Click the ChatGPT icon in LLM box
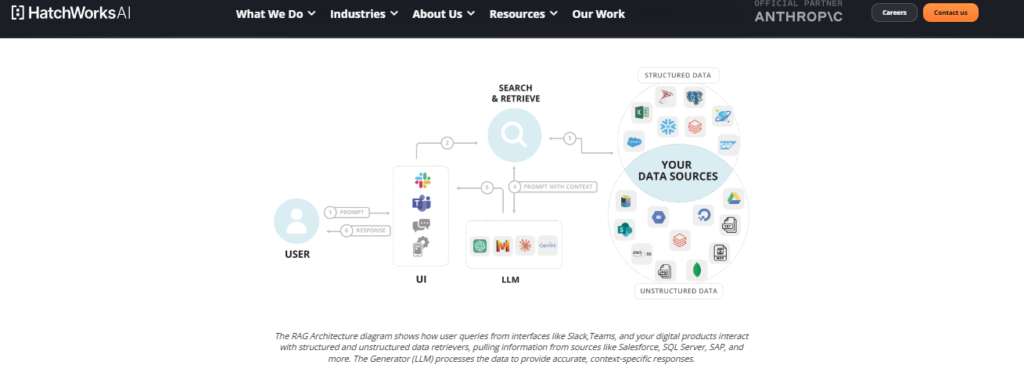The width and height of the screenshot is (1024, 372). pos(481,245)
